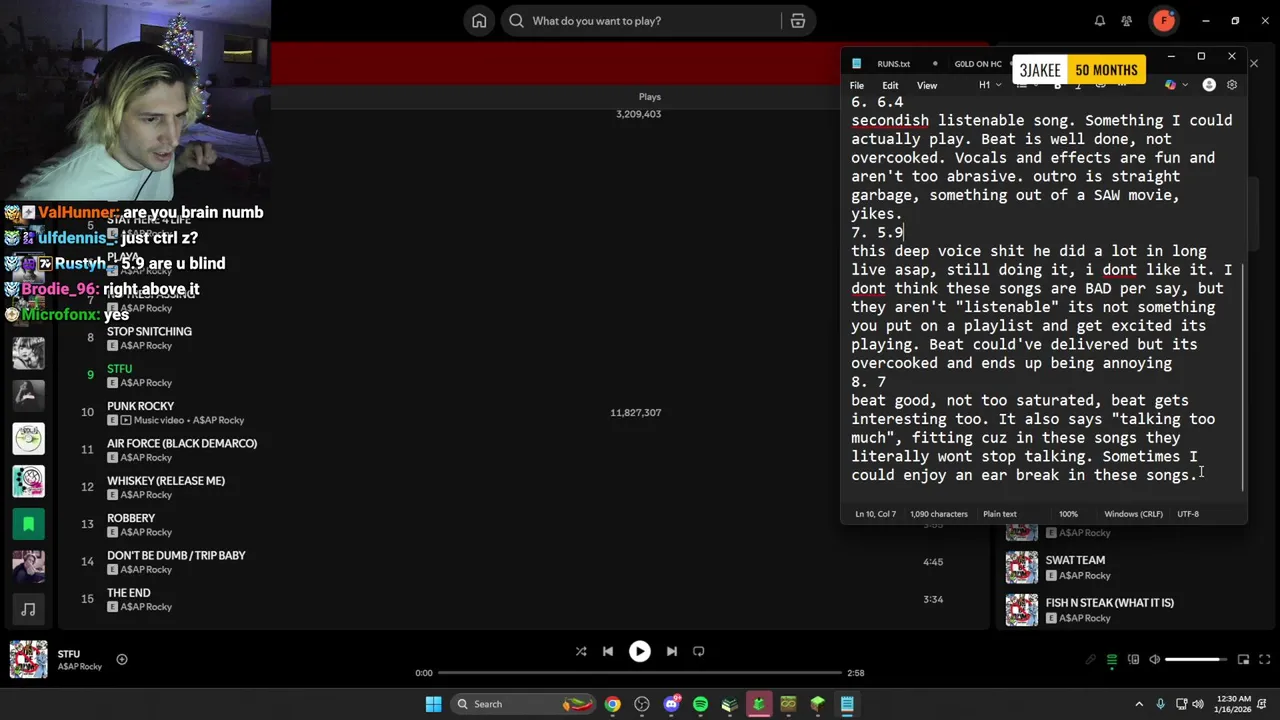Open the orange profile avatar menu
1280x720 pixels.
point(1163,20)
